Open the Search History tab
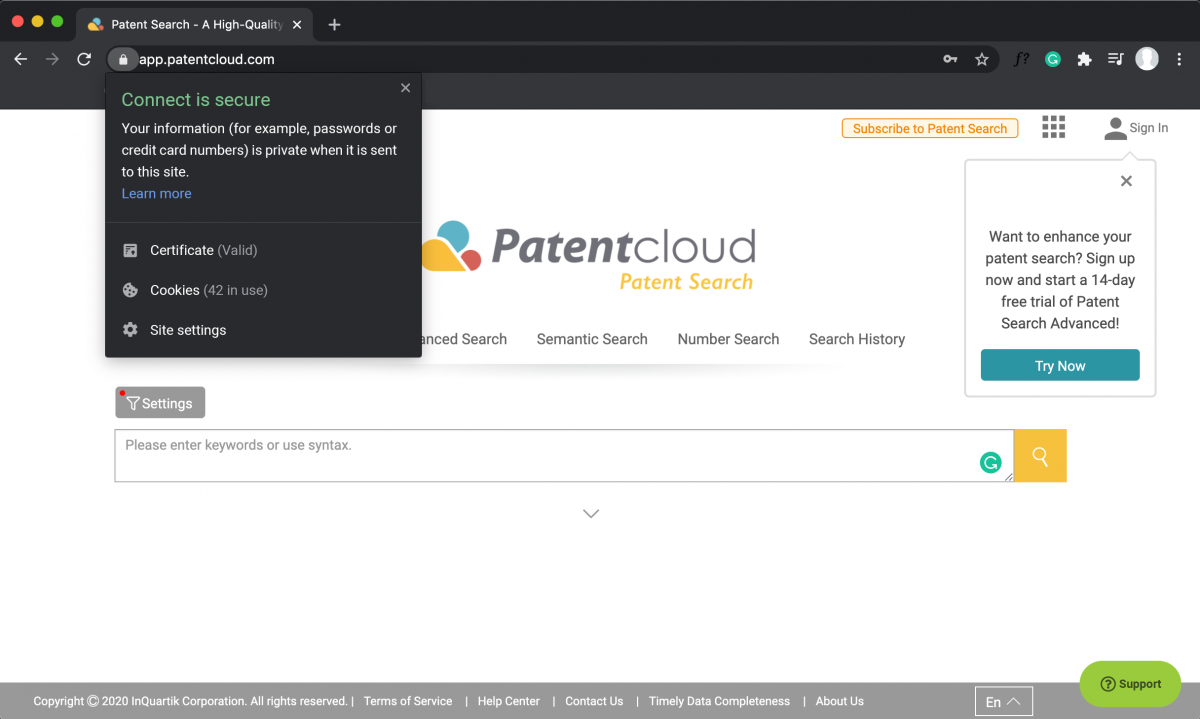Image resolution: width=1200 pixels, height=719 pixels. click(857, 339)
